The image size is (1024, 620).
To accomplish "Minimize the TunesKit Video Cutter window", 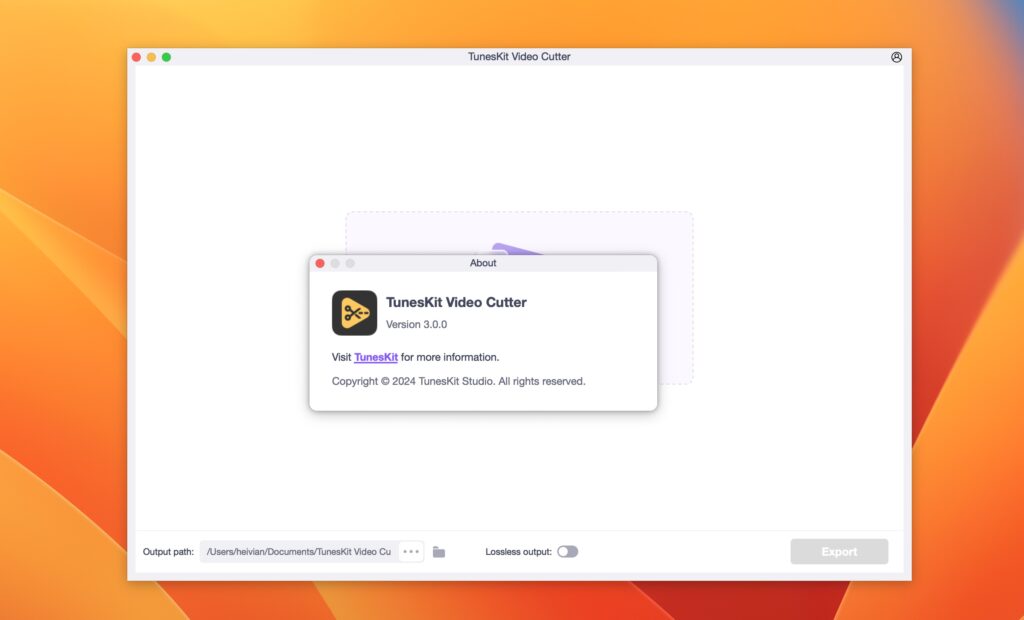I will [x=151, y=57].
